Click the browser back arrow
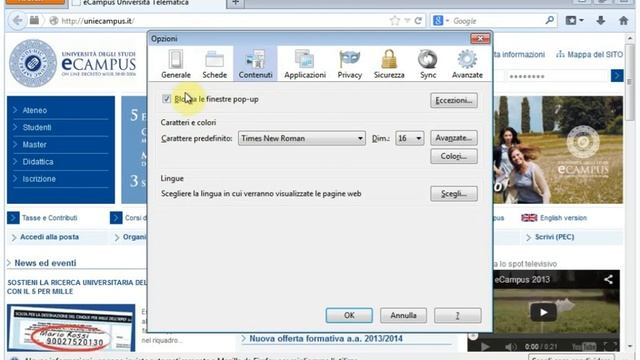The width and height of the screenshot is (640, 360). [x=18, y=20]
